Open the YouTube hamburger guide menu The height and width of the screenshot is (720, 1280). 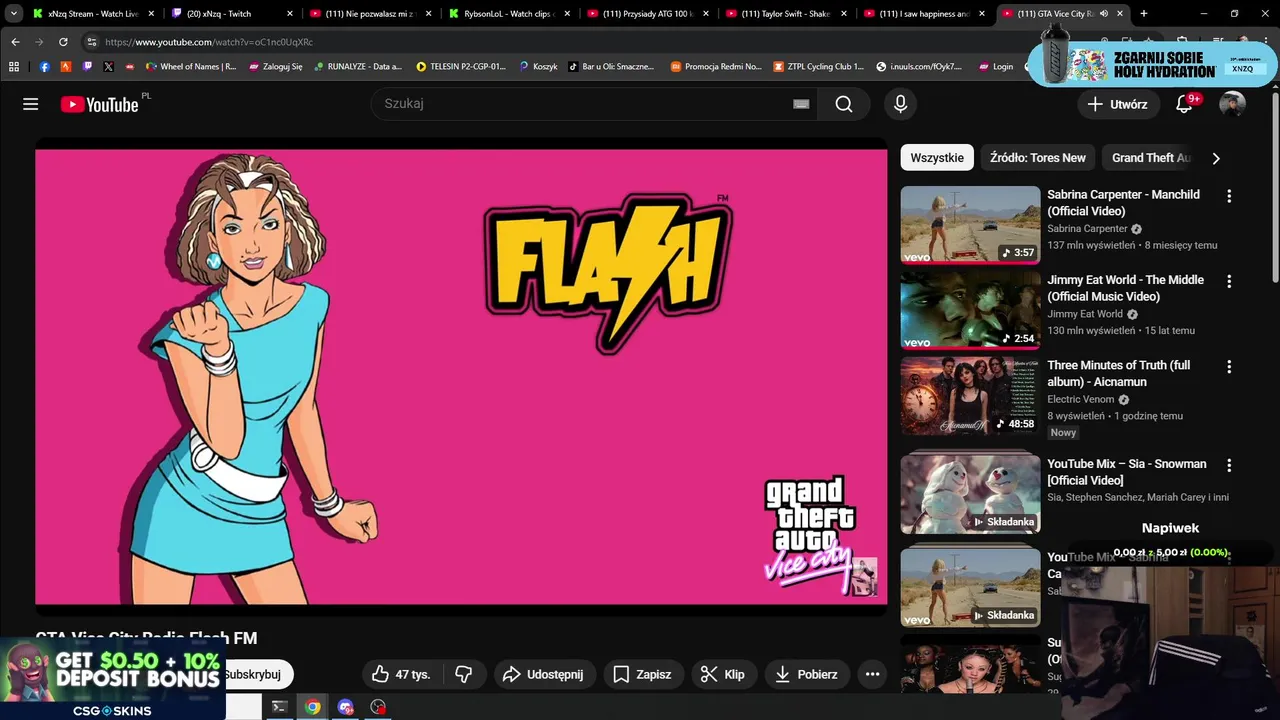pyautogui.click(x=30, y=104)
